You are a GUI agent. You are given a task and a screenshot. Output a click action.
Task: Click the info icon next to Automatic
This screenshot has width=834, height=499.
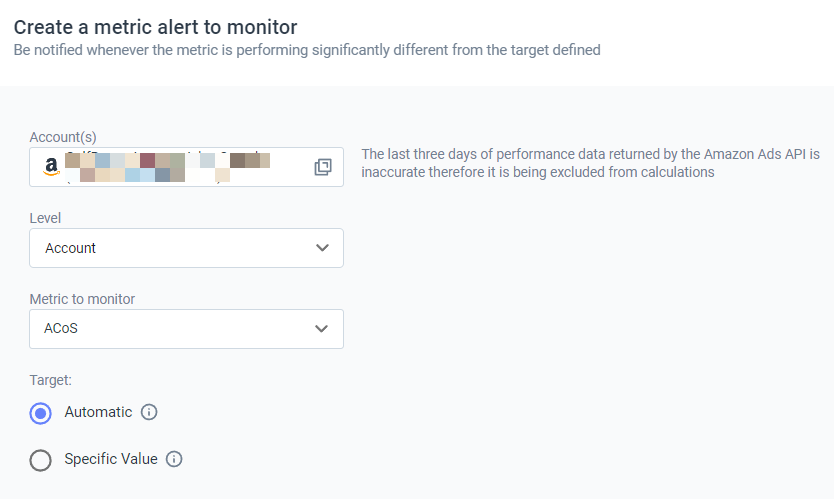tap(150, 412)
